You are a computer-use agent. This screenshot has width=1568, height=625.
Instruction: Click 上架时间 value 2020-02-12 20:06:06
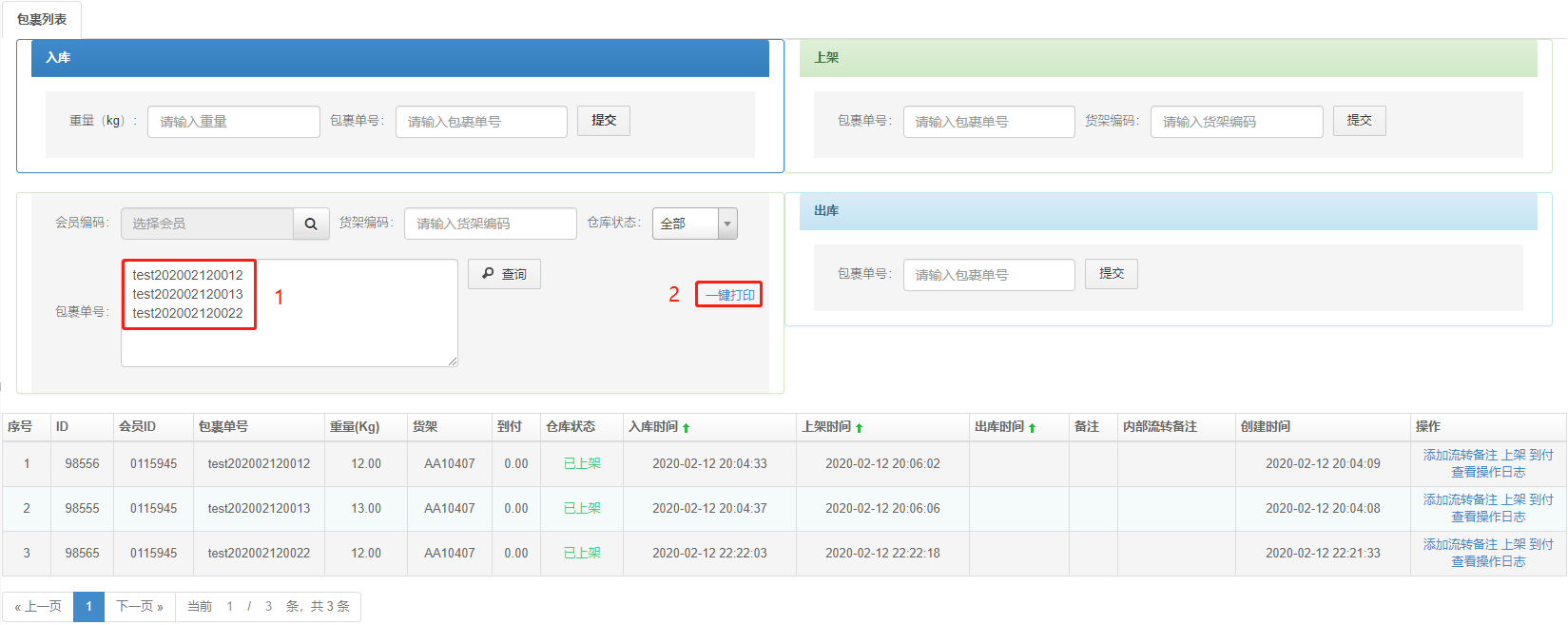[882, 509]
